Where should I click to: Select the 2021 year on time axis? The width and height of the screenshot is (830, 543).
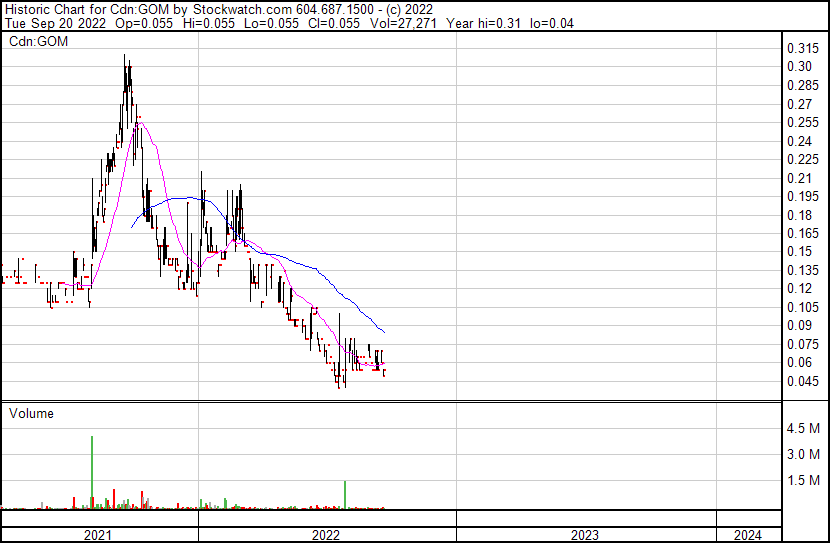point(97,535)
